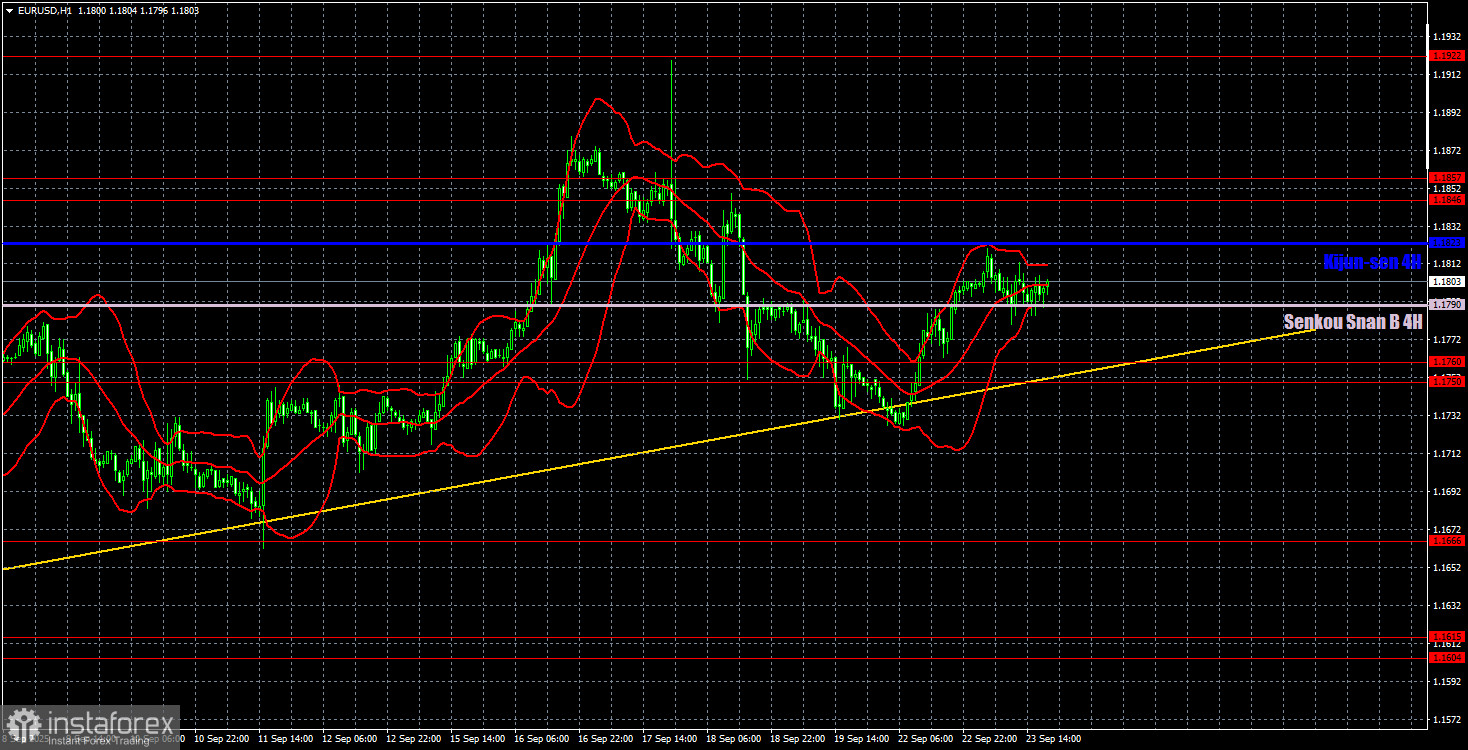Screen dimensions: 1468x750
Task: Click the red 1.1666 price level tag
Action: pyautogui.click(x=1447, y=540)
